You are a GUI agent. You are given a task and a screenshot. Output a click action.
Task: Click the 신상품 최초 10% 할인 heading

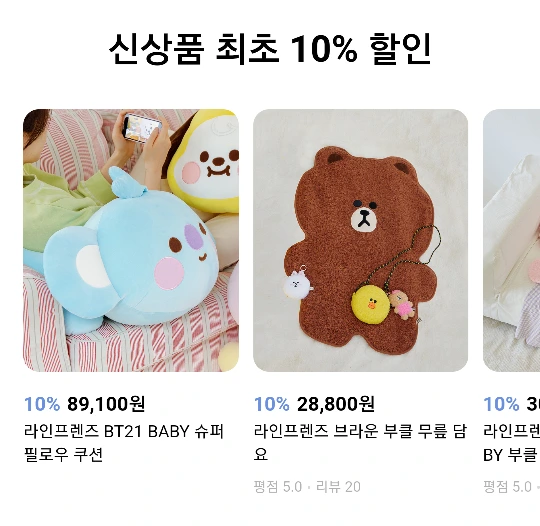[270, 49]
